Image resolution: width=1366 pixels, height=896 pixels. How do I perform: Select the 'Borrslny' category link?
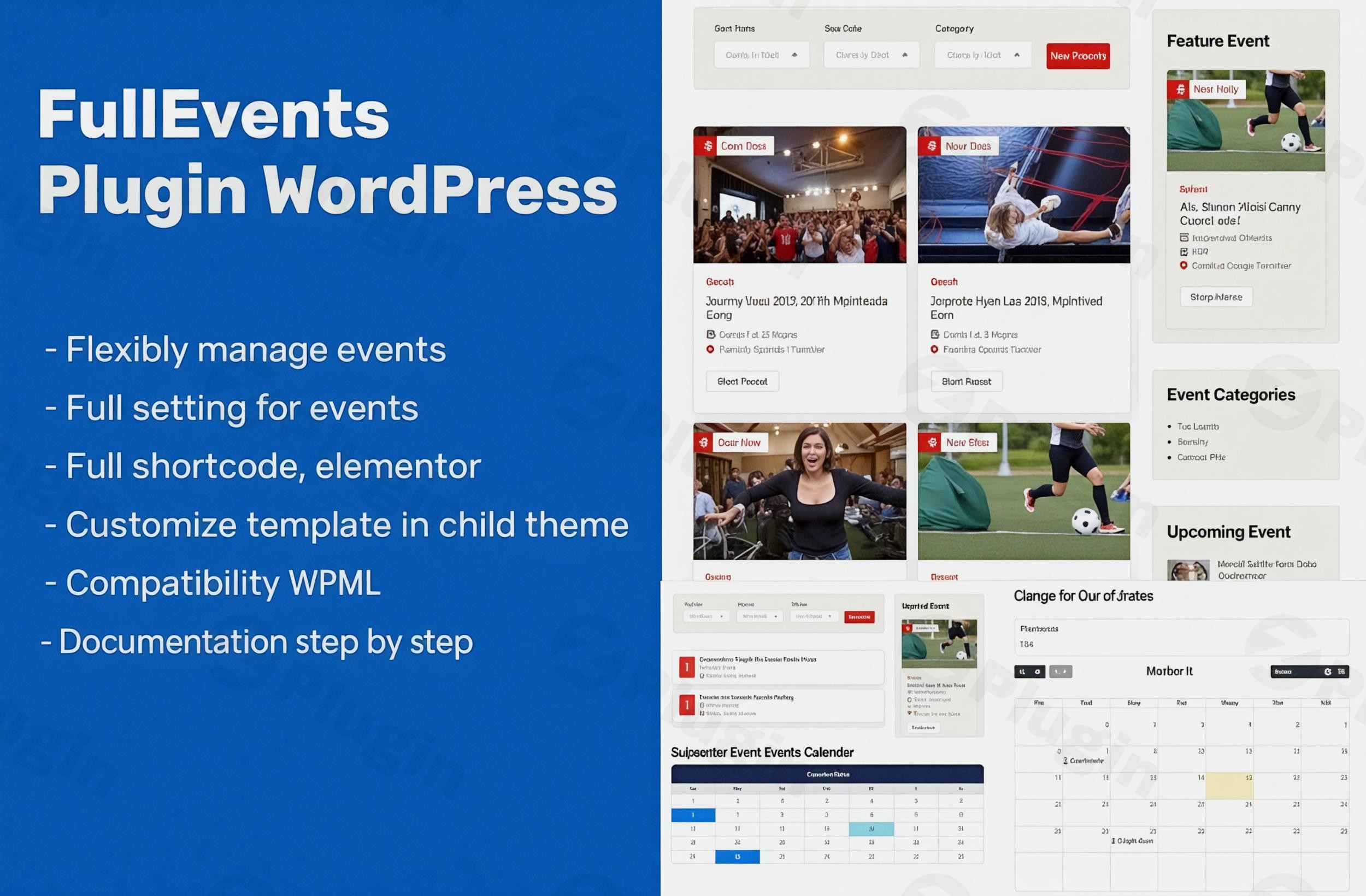click(1193, 442)
